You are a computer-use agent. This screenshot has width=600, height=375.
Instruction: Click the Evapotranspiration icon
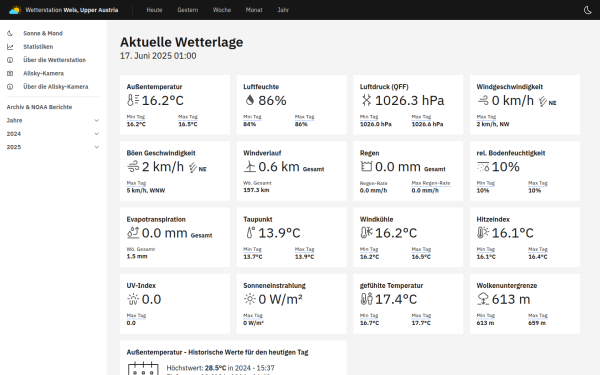coord(133,233)
